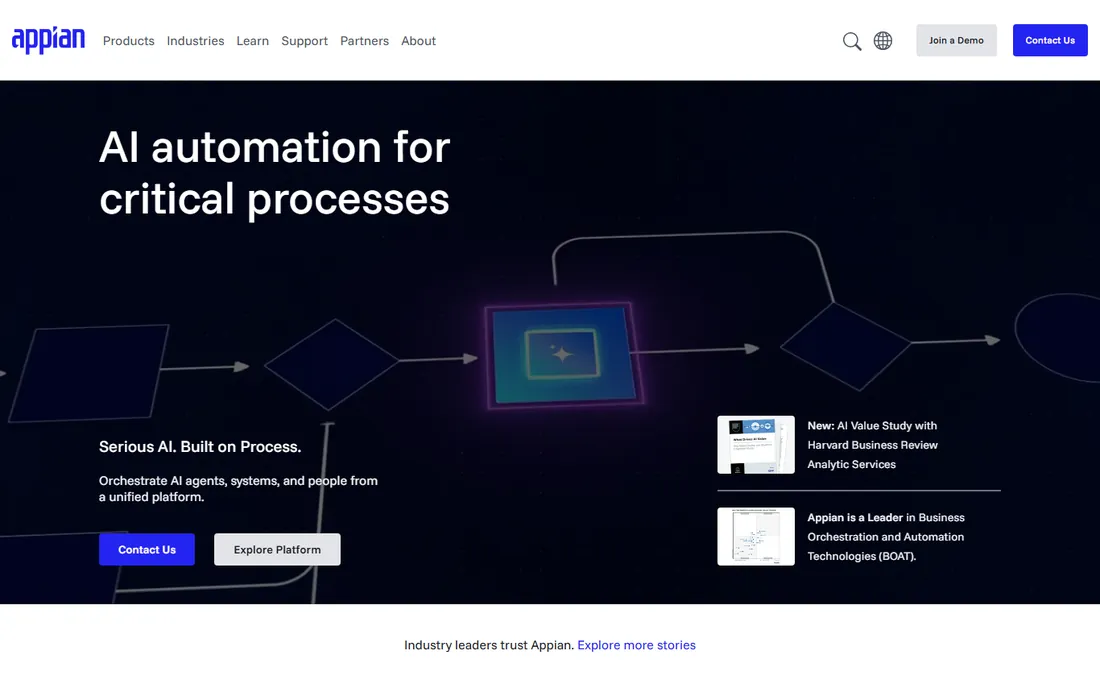
Task: Open the language globe icon
Action: click(883, 41)
